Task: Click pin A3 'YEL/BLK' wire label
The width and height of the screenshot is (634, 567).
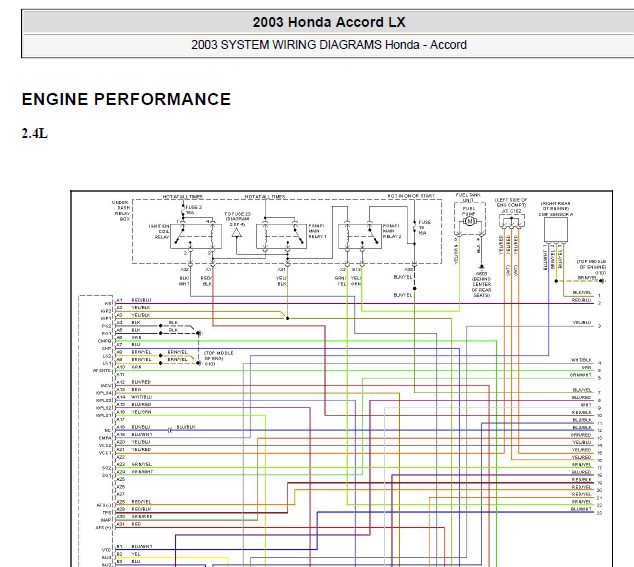Action: (140, 315)
